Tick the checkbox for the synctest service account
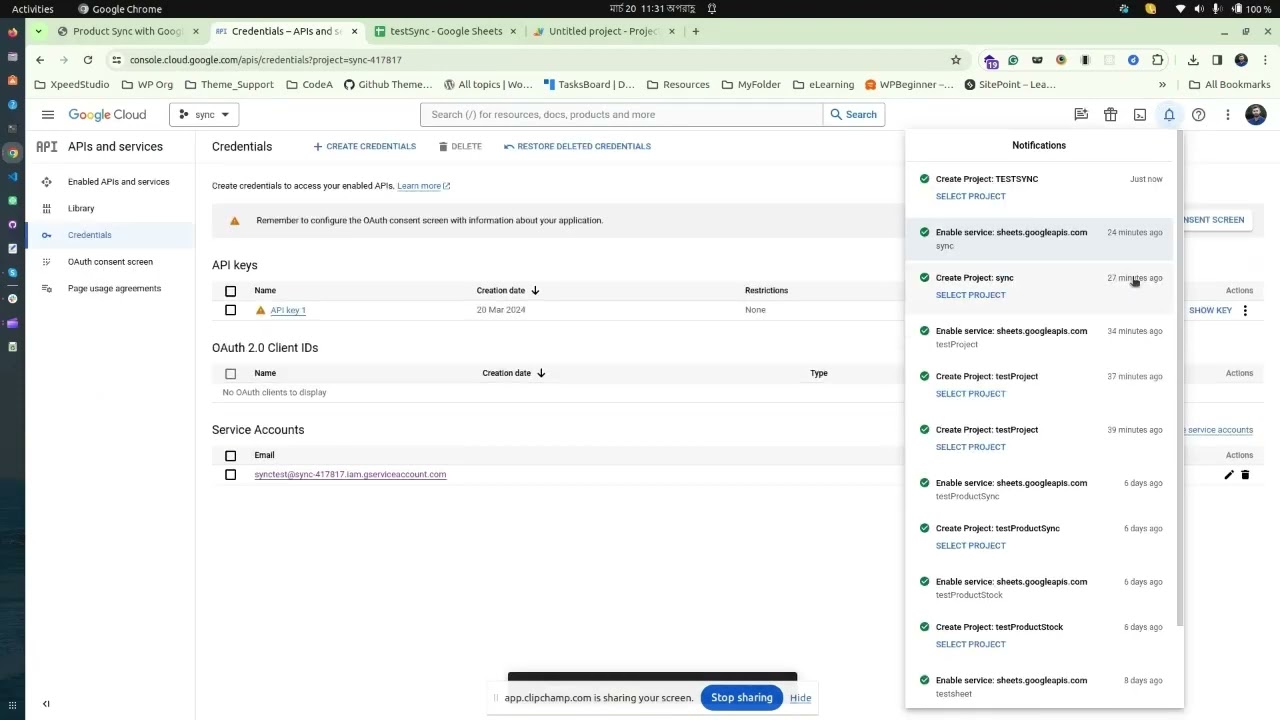Image resolution: width=1280 pixels, height=720 pixels. coord(231,475)
